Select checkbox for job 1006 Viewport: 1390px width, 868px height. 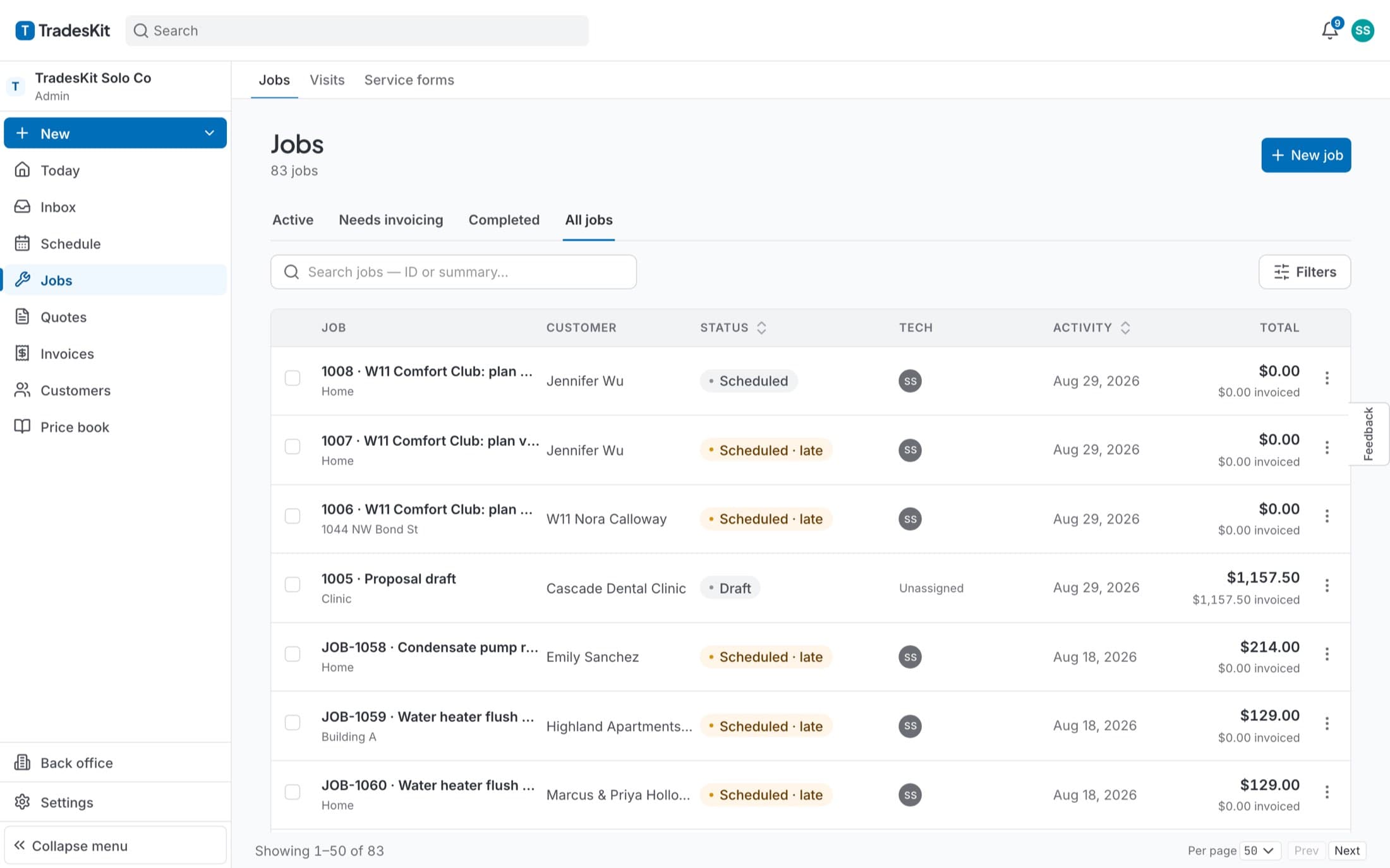[x=293, y=516]
